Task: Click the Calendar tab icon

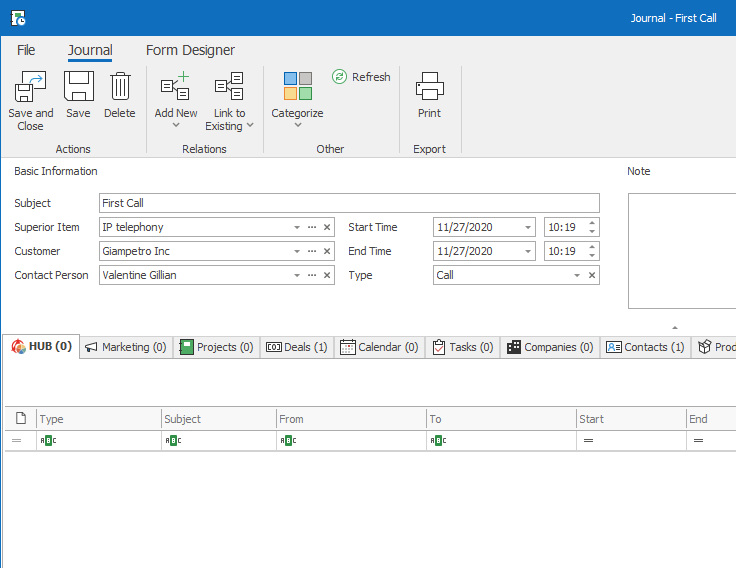Action: coord(348,347)
